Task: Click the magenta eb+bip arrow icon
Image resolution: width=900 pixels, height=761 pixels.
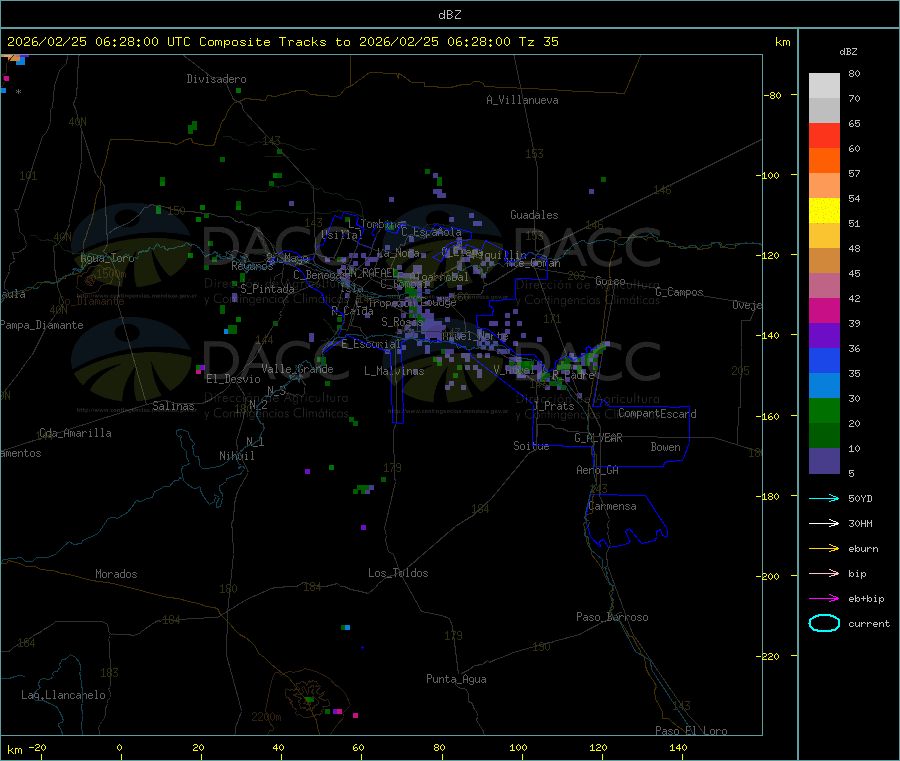Action: tap(824, 599)
